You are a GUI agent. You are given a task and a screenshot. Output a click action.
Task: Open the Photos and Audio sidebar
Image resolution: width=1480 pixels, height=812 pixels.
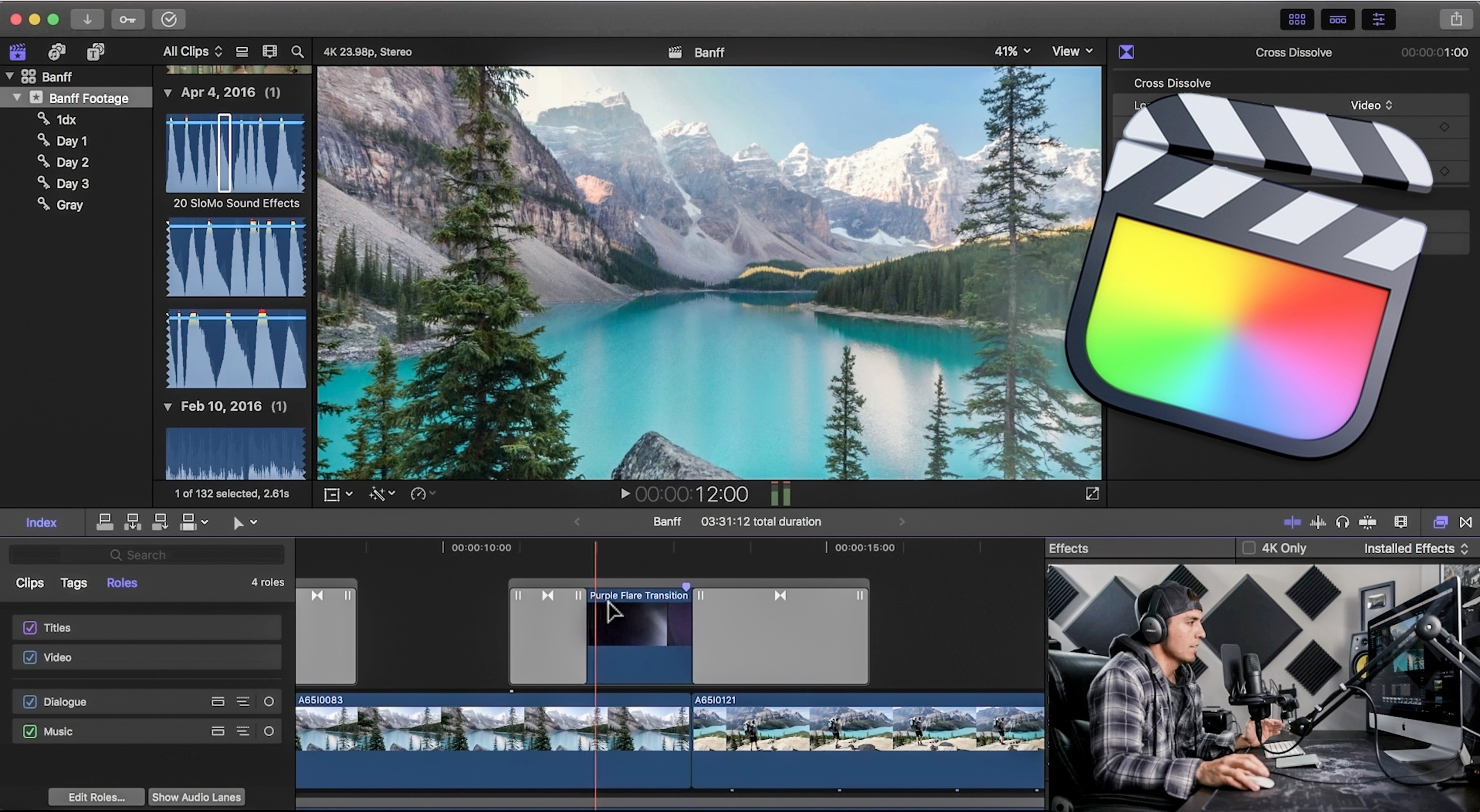tap(56, 52)
